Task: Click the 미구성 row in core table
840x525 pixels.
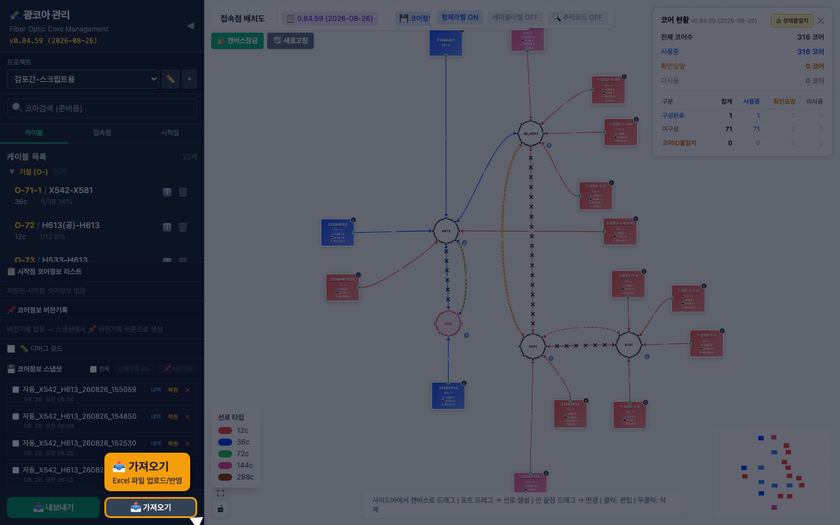Action: point(742,129)
